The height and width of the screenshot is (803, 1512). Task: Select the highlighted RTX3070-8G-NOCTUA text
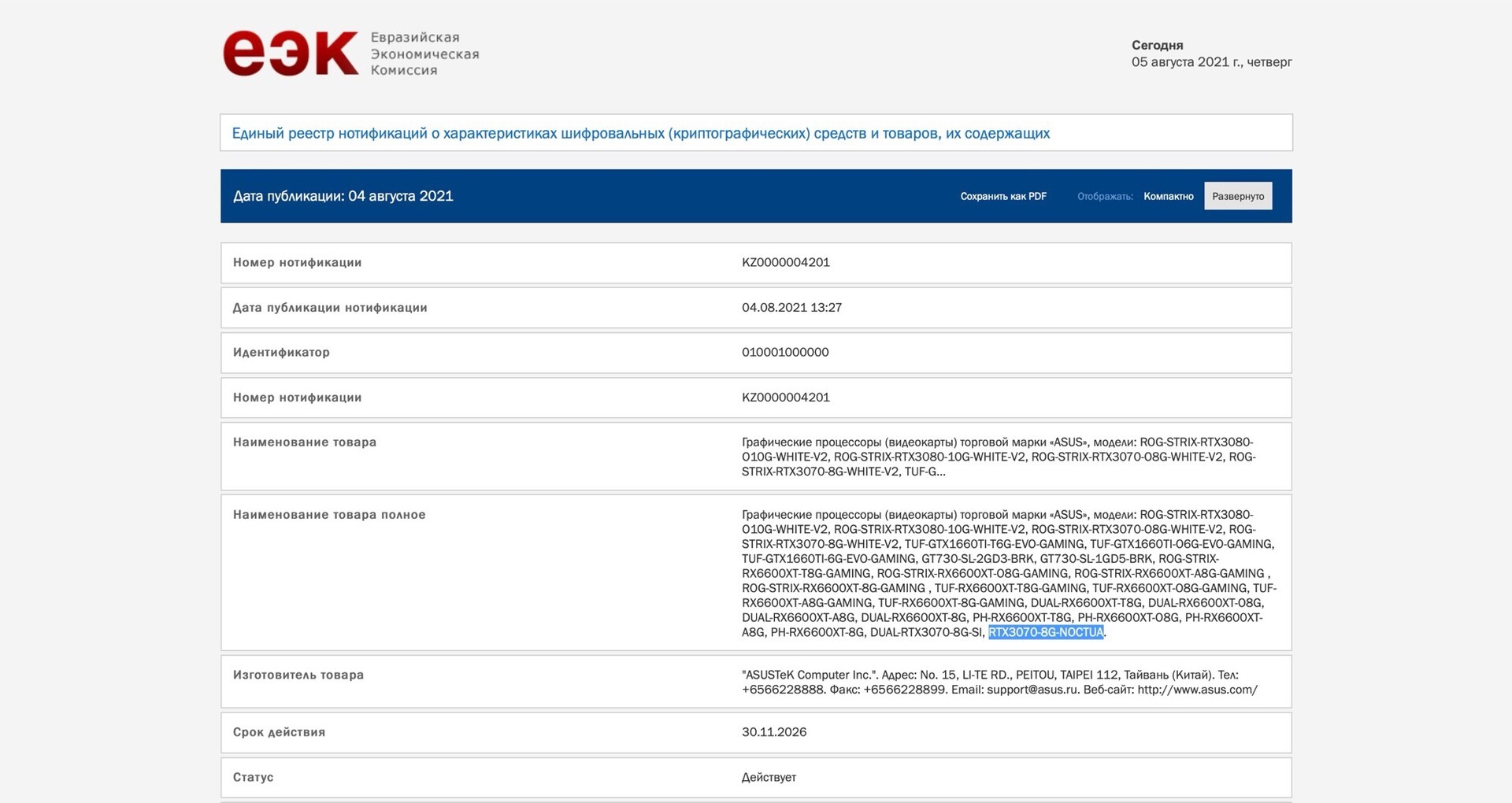1046,632
